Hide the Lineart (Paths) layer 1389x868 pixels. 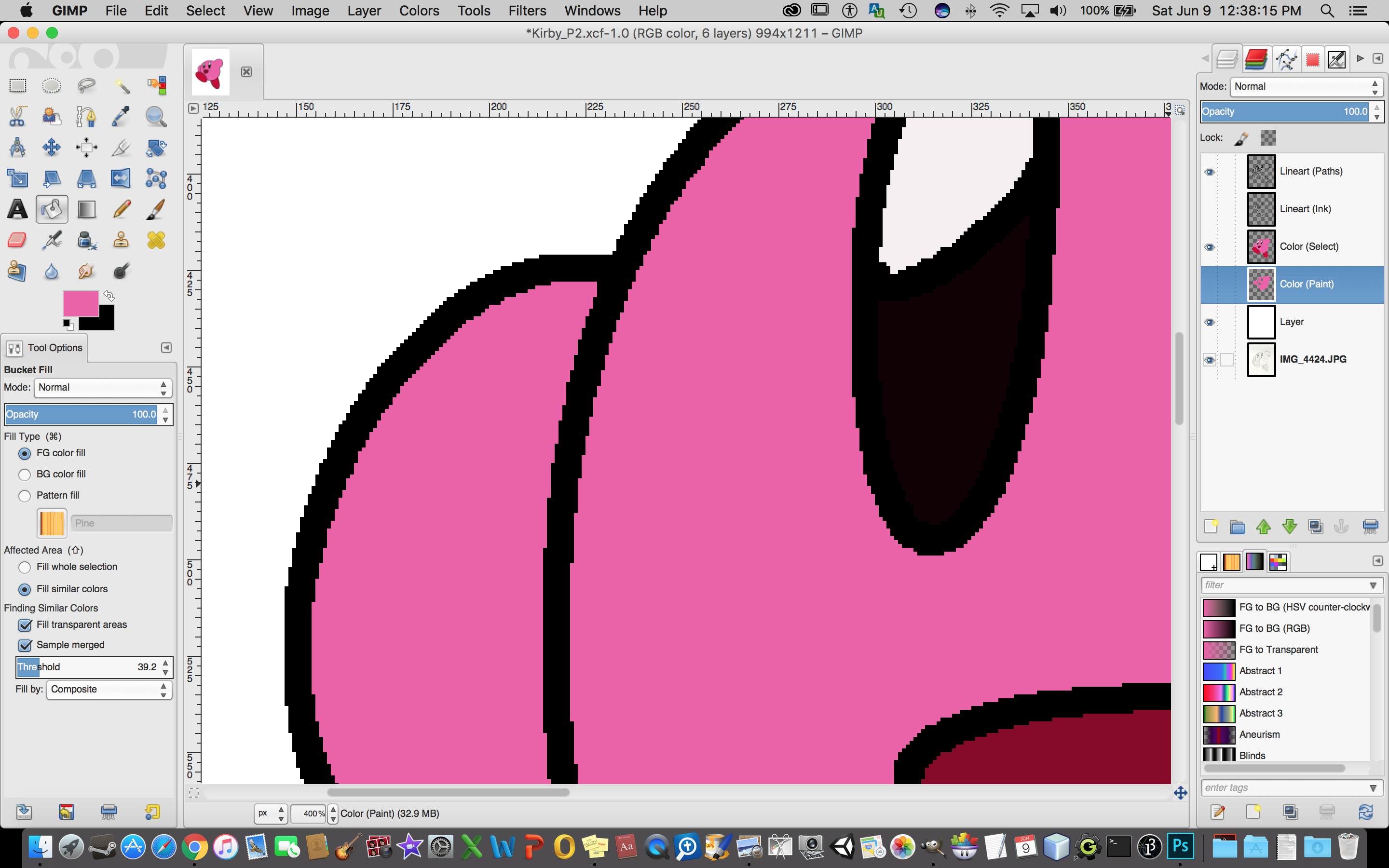(1210, 172)
